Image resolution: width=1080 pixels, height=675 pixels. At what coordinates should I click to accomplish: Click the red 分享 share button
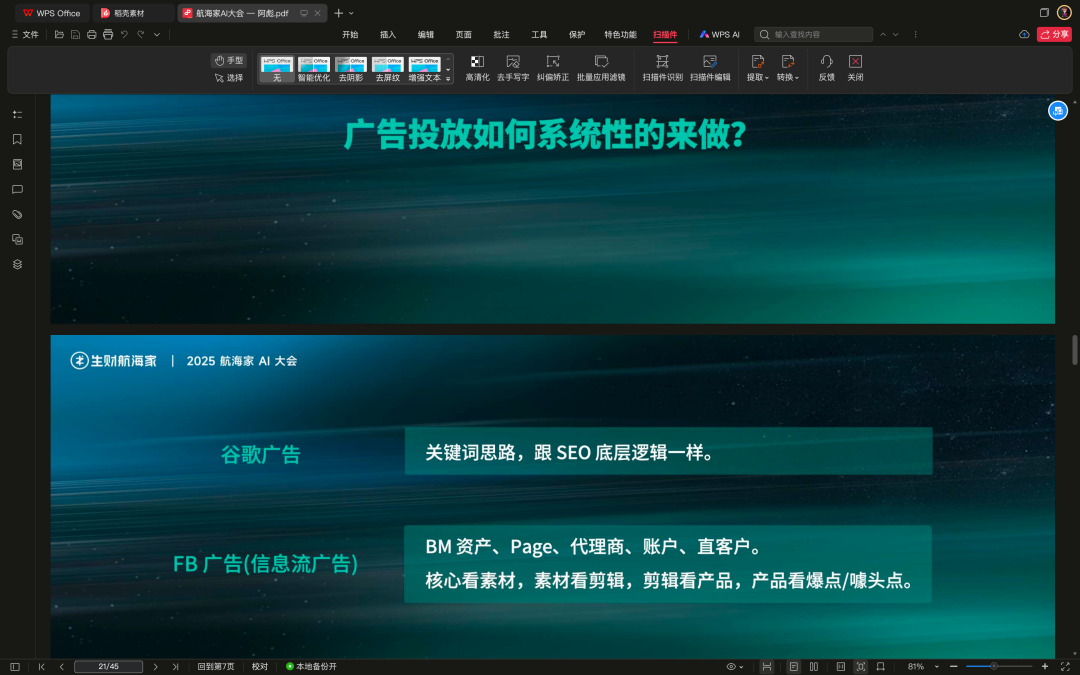(x=1054, y=34)
